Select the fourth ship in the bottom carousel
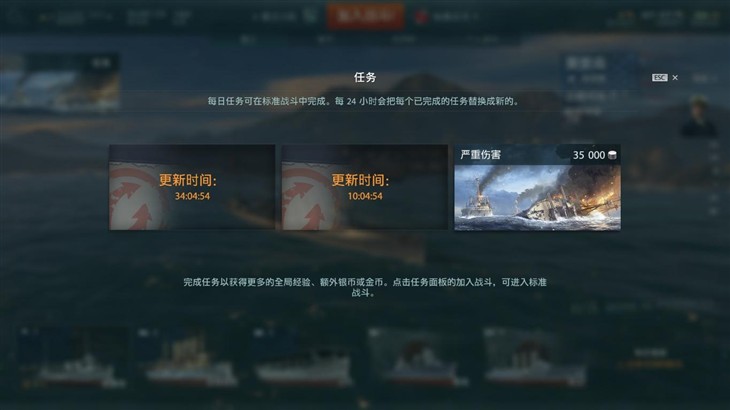 [421, 357]
